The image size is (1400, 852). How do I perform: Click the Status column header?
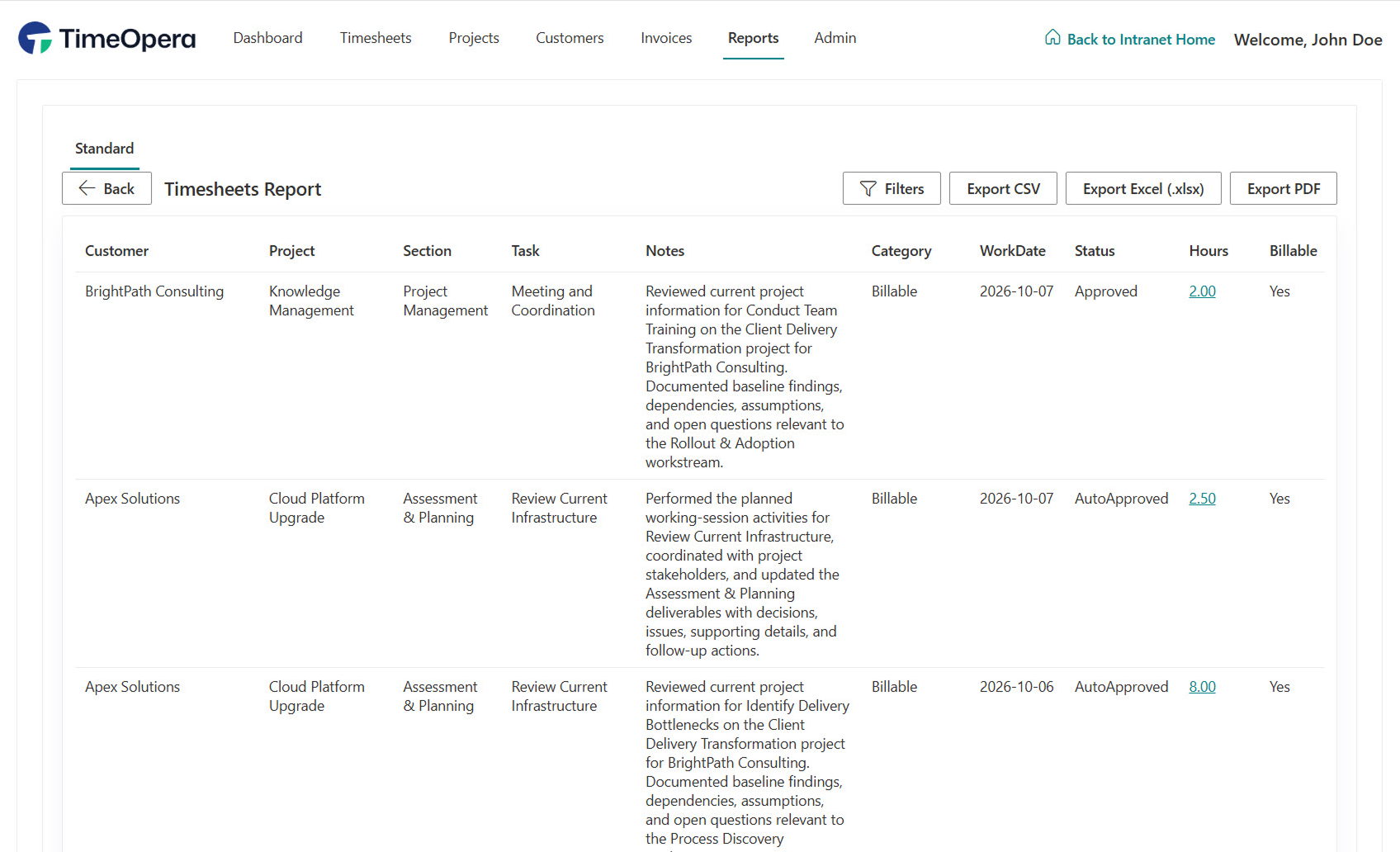click(x=1095, y=251)
